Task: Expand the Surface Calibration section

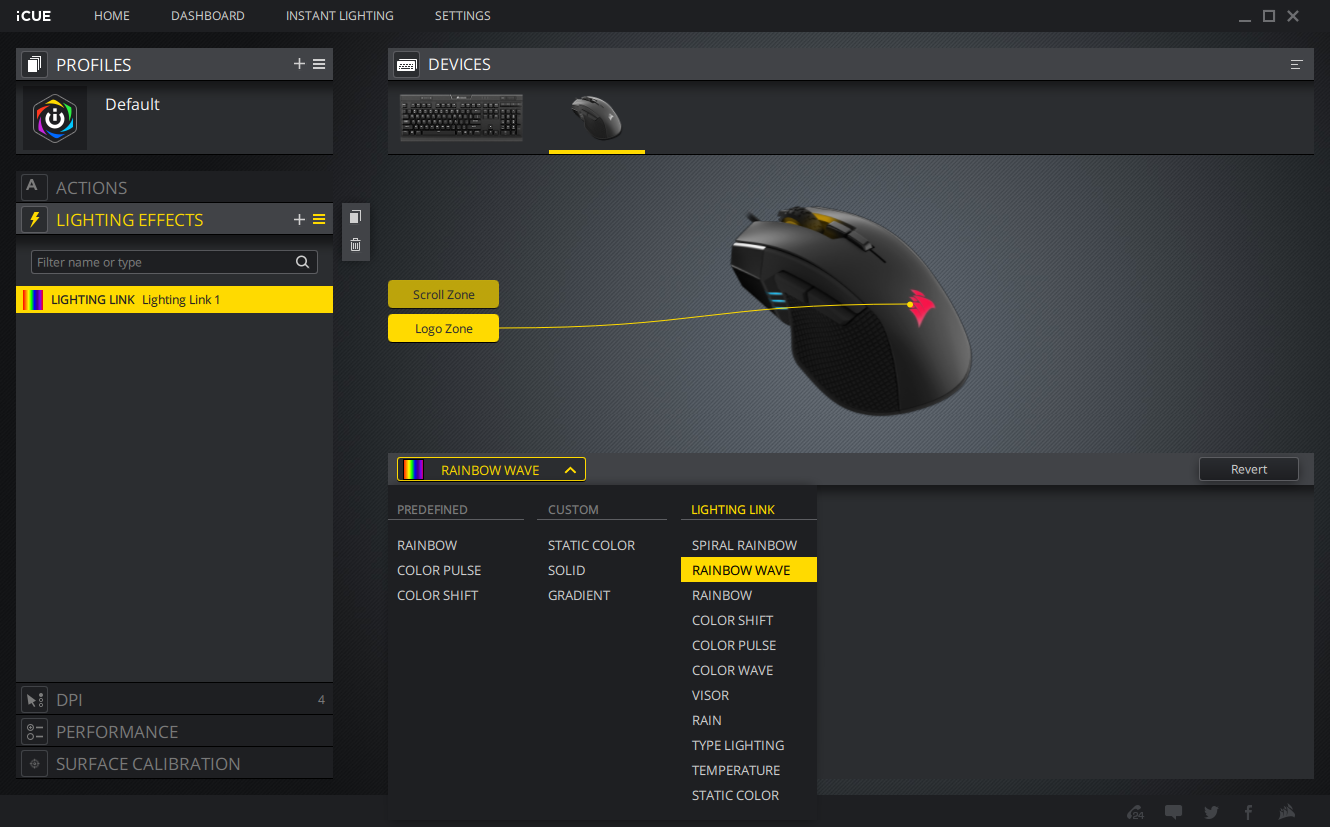Action: pyautogui.click(x=175, y=763)
